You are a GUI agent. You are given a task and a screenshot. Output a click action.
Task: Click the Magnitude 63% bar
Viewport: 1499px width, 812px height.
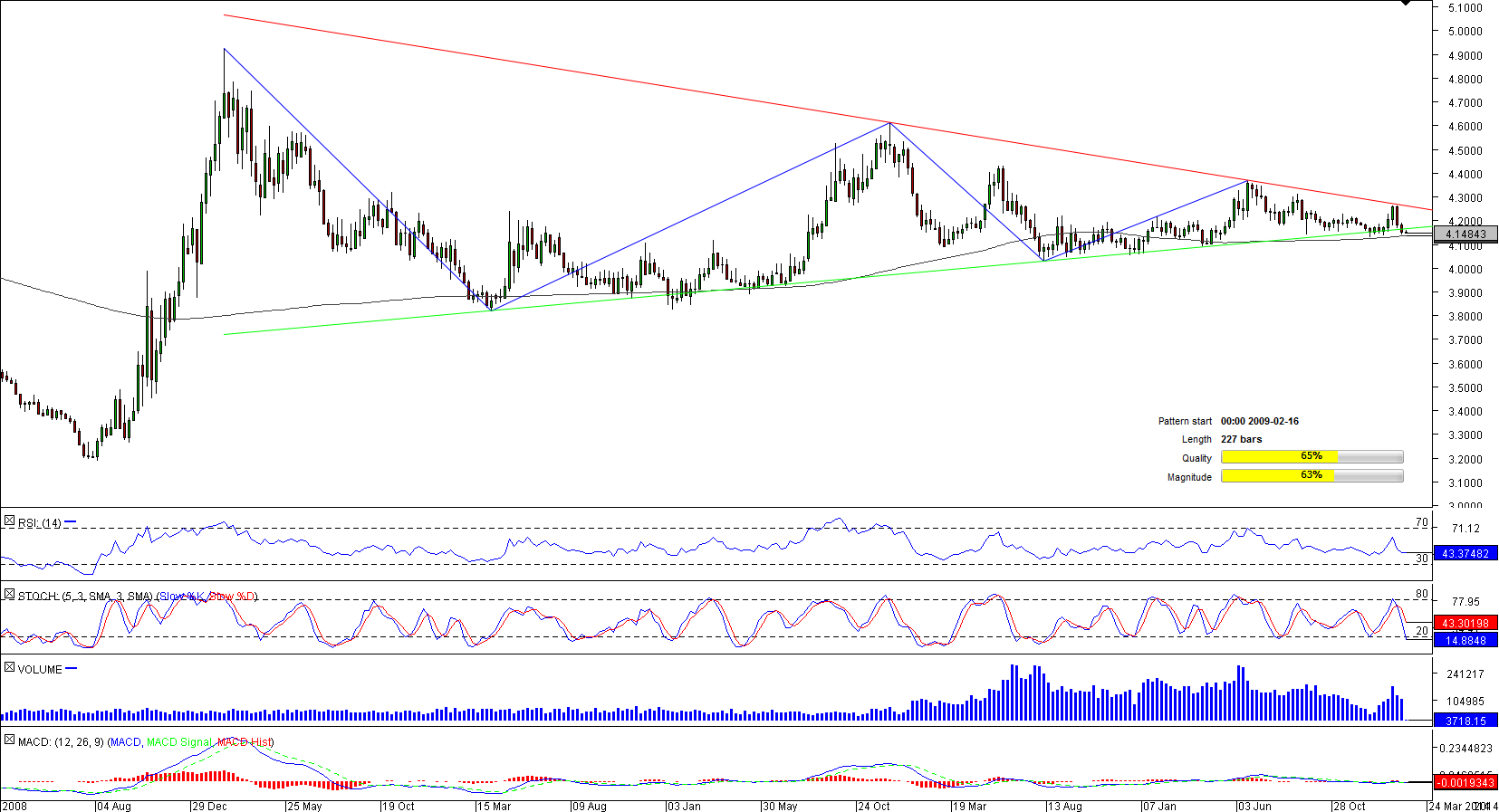pyautogui.click(x=1312, y=476)
